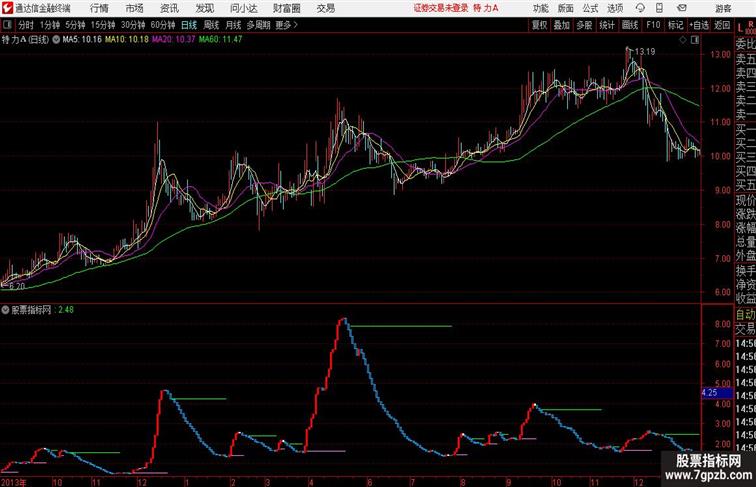
Task: Click MA60: 11.47 indicator label
Action: tap(220, 40)
